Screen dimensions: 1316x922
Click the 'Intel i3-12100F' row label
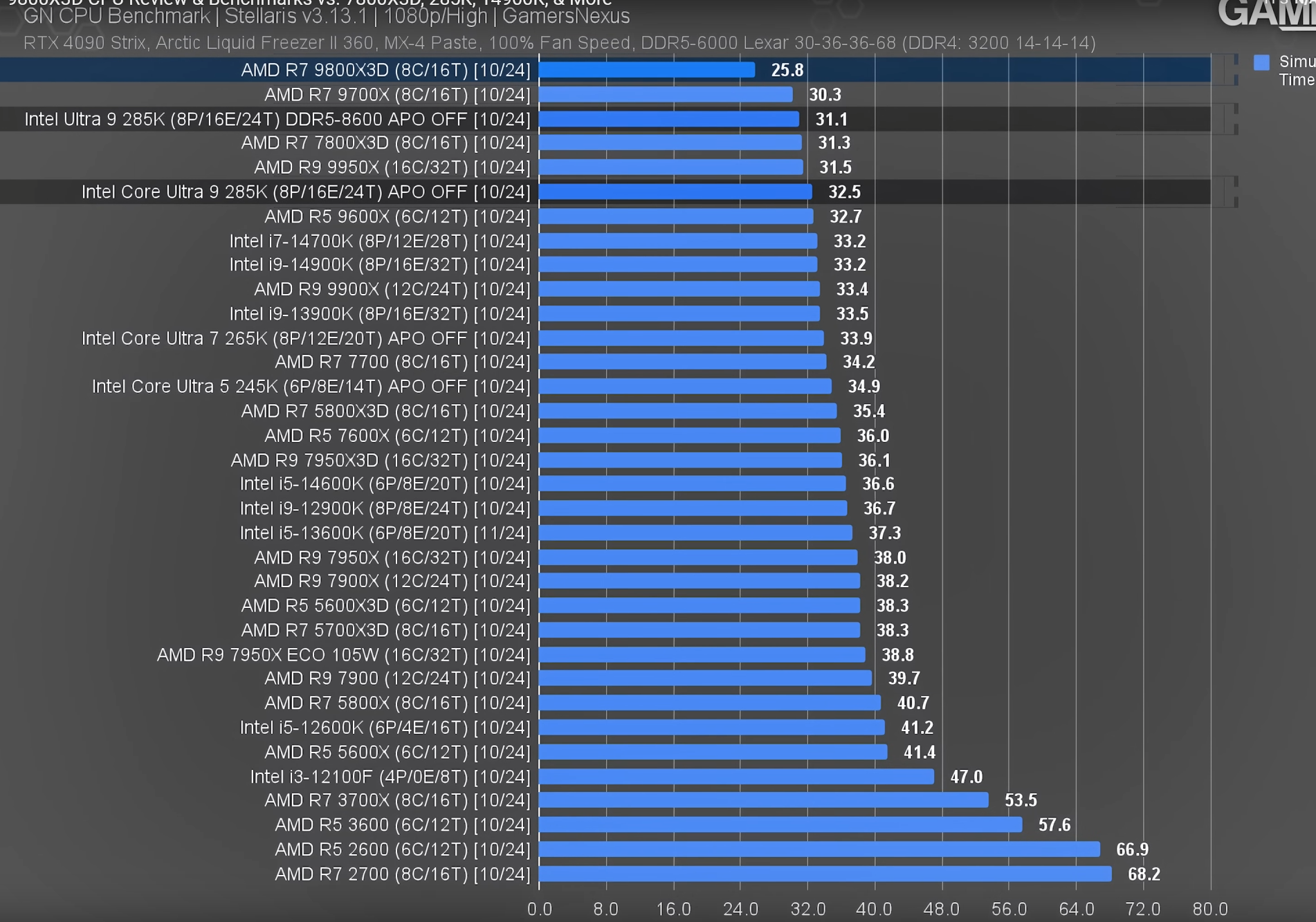coord(390,777)
